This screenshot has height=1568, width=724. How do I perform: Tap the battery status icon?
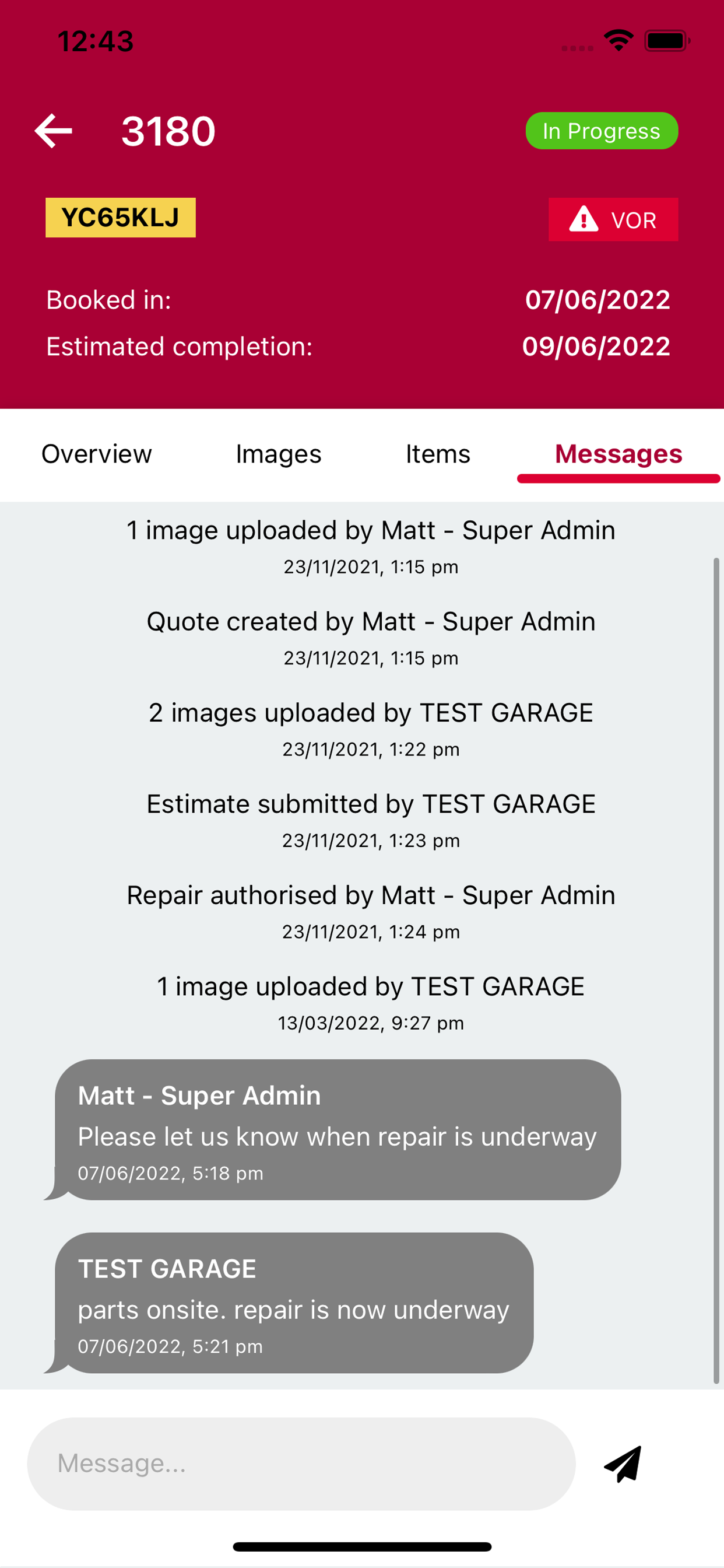pos(667,41)
